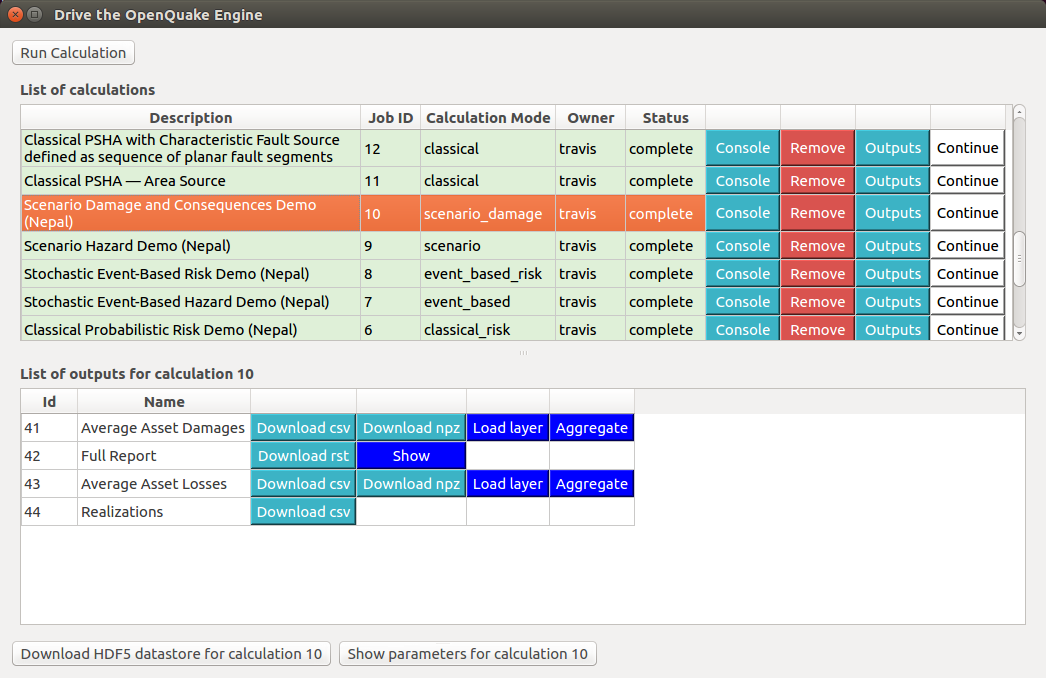Show the Full Report output

coord(411,455)
